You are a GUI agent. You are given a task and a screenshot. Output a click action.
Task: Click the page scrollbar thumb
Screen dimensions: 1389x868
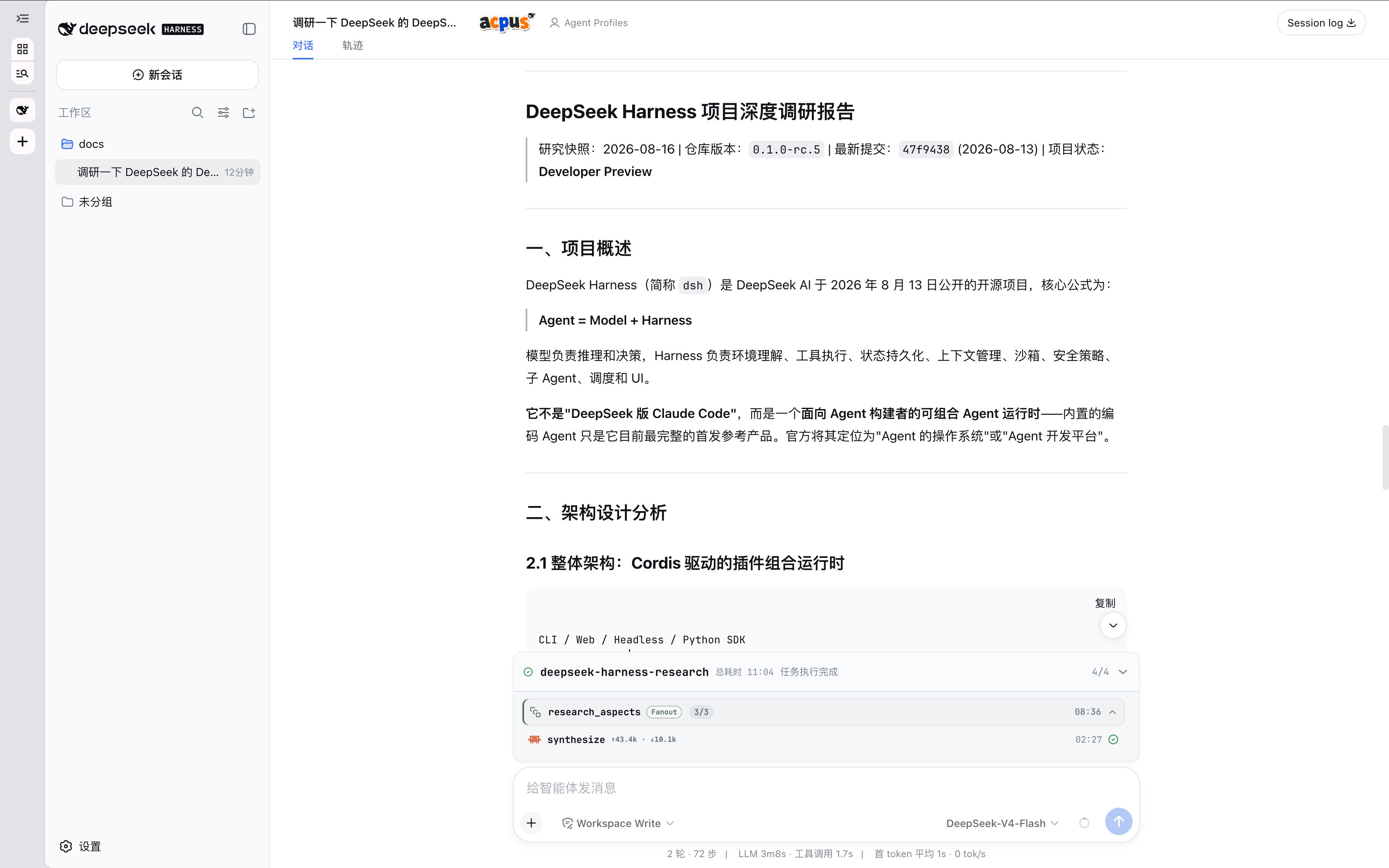[x=1385, y=458]
